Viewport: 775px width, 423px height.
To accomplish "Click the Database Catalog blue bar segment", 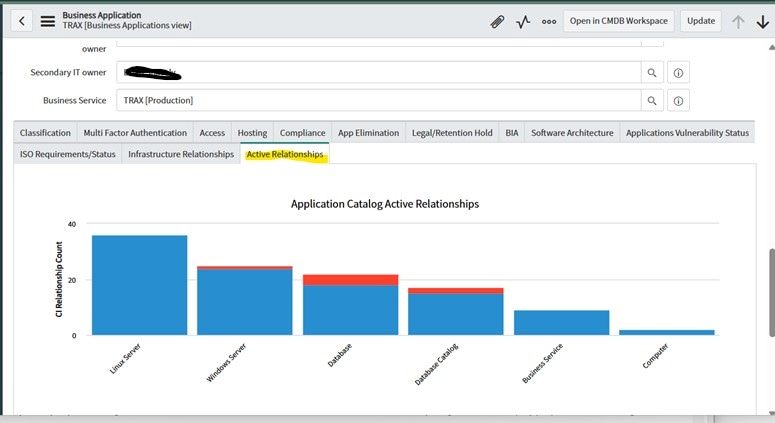I will point(456,314).
